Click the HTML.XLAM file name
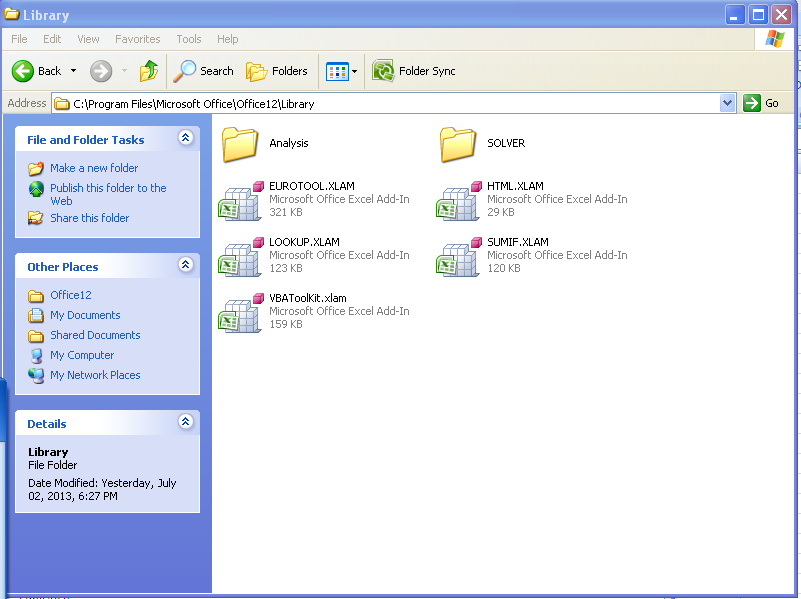The height and width of the screenshot is (599, 801). coord(515,186)
